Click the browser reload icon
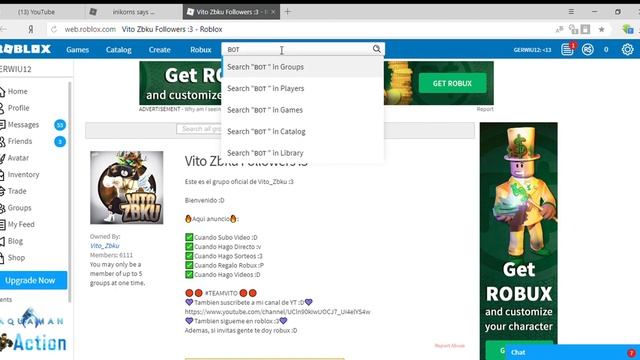The image size is (640, 360). 54,29
